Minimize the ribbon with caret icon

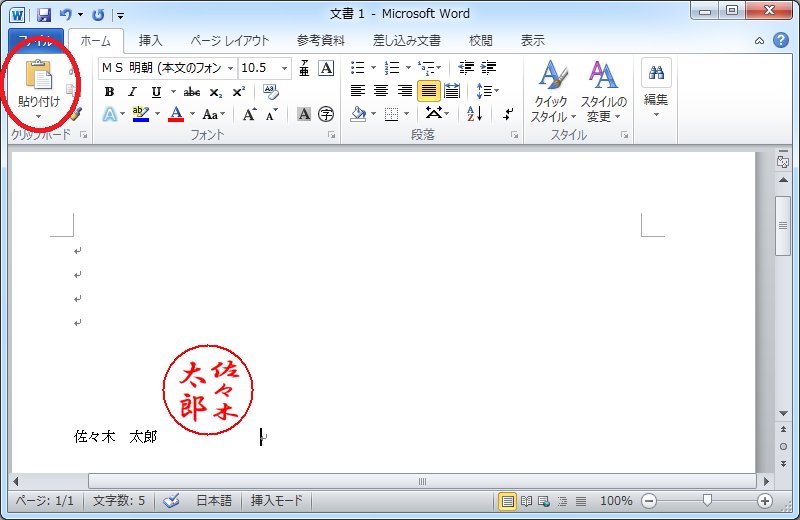pyautogui.click(x=759, y=41)
